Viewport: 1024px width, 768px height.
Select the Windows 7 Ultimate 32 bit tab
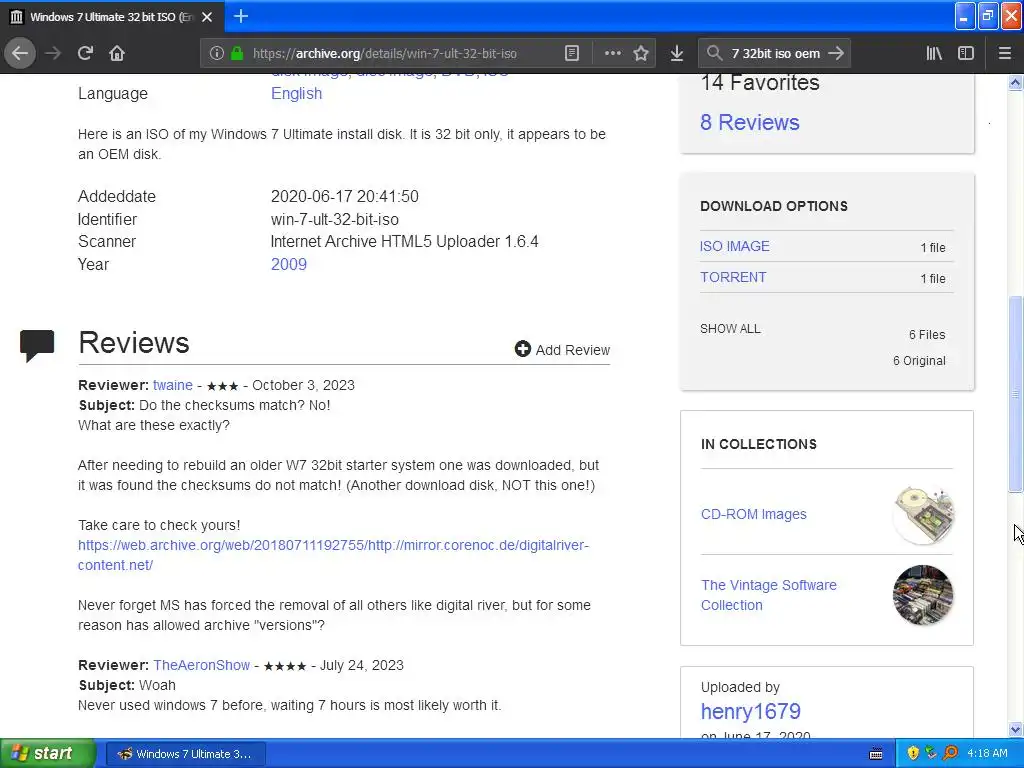coord(112,17)
